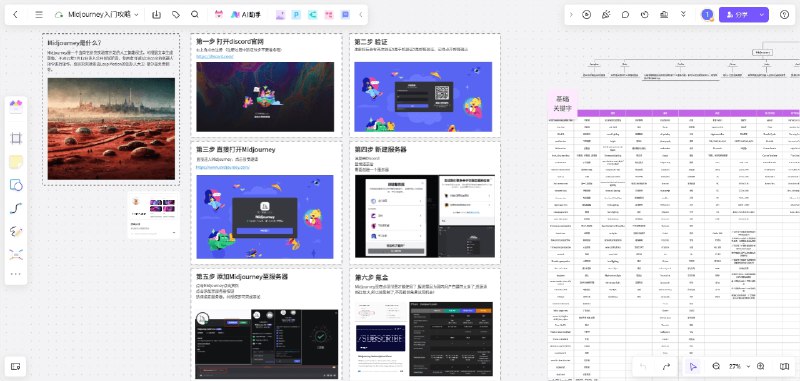Click the celebration confetti icon
Viewport: 800px width, 381px height.
pyautogui.click(x=606, y=15)
